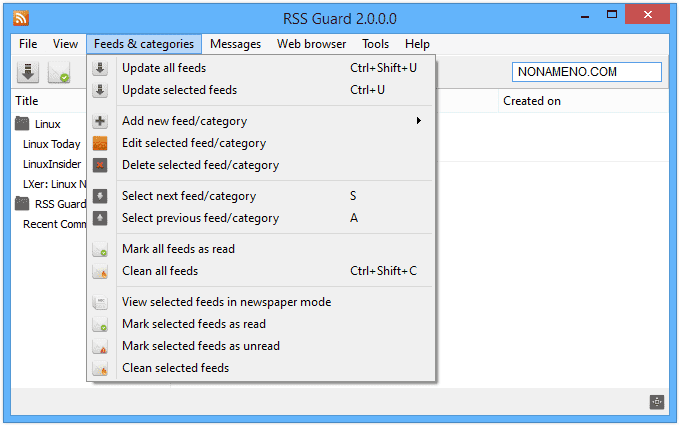Click the Linux category folder icon

[22, 124]
